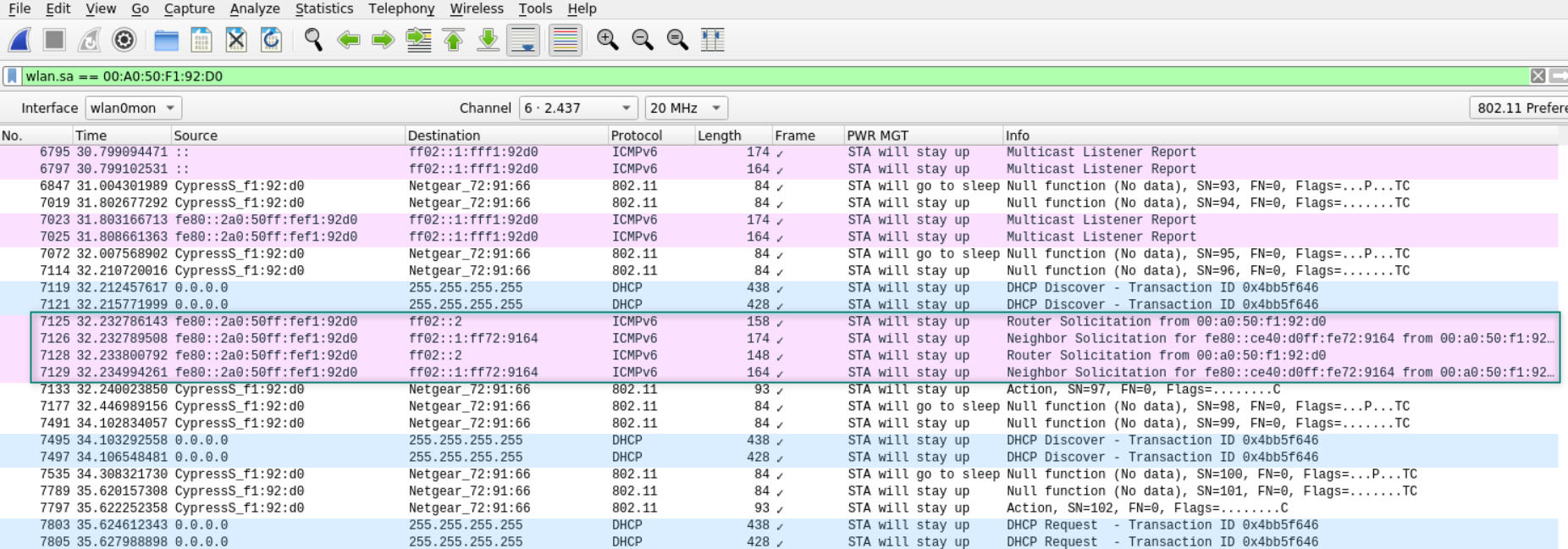Go to the first packet arrow icon
The height and width of the screenshot is (549, 1568).
pyautogui.click(x=454, y=40)
